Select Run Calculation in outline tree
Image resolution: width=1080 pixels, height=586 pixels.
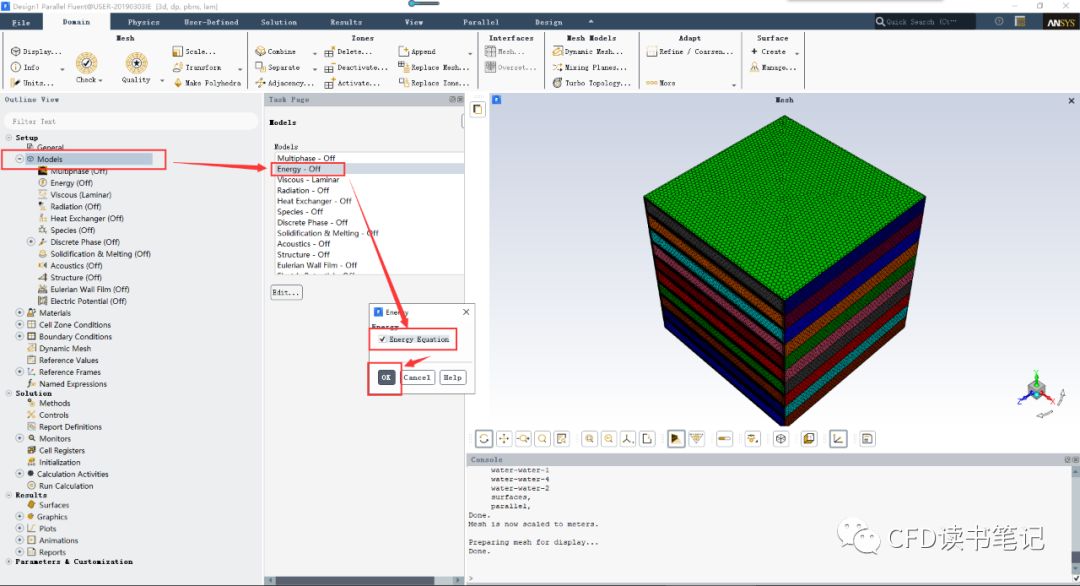click(x=66, y=486)
